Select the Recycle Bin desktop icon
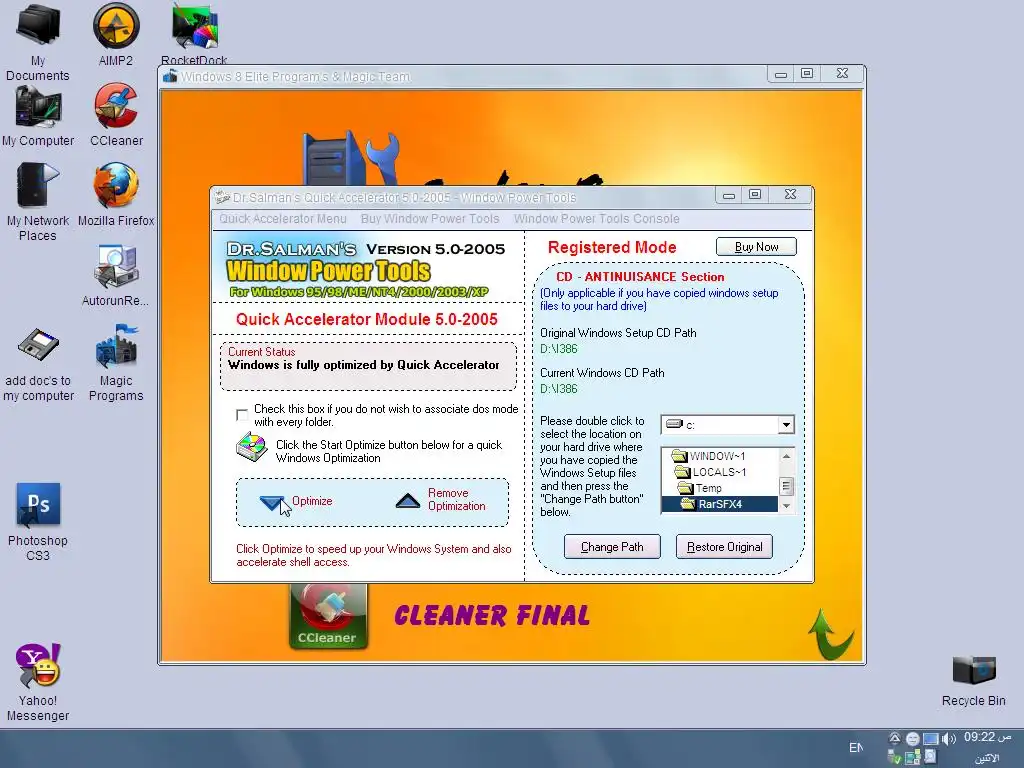Image resolution: width=1024 pixels, height=768 pixels. point(973,681)
